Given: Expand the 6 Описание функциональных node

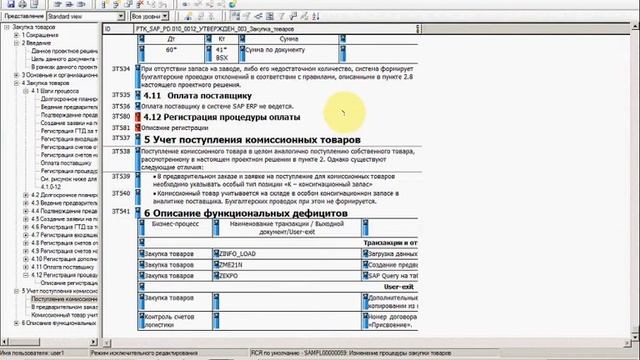Looking at the screenshot, I should tap(16, 323).
